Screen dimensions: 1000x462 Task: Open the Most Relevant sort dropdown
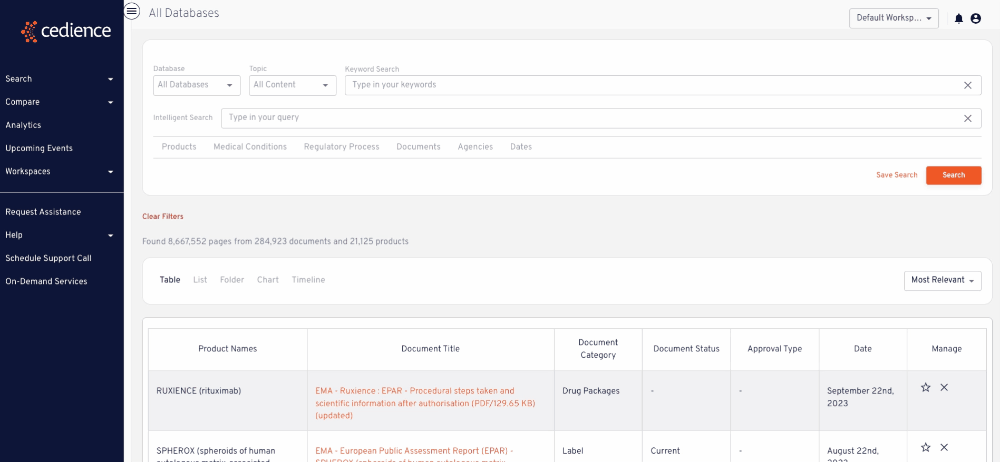[943, 280]
